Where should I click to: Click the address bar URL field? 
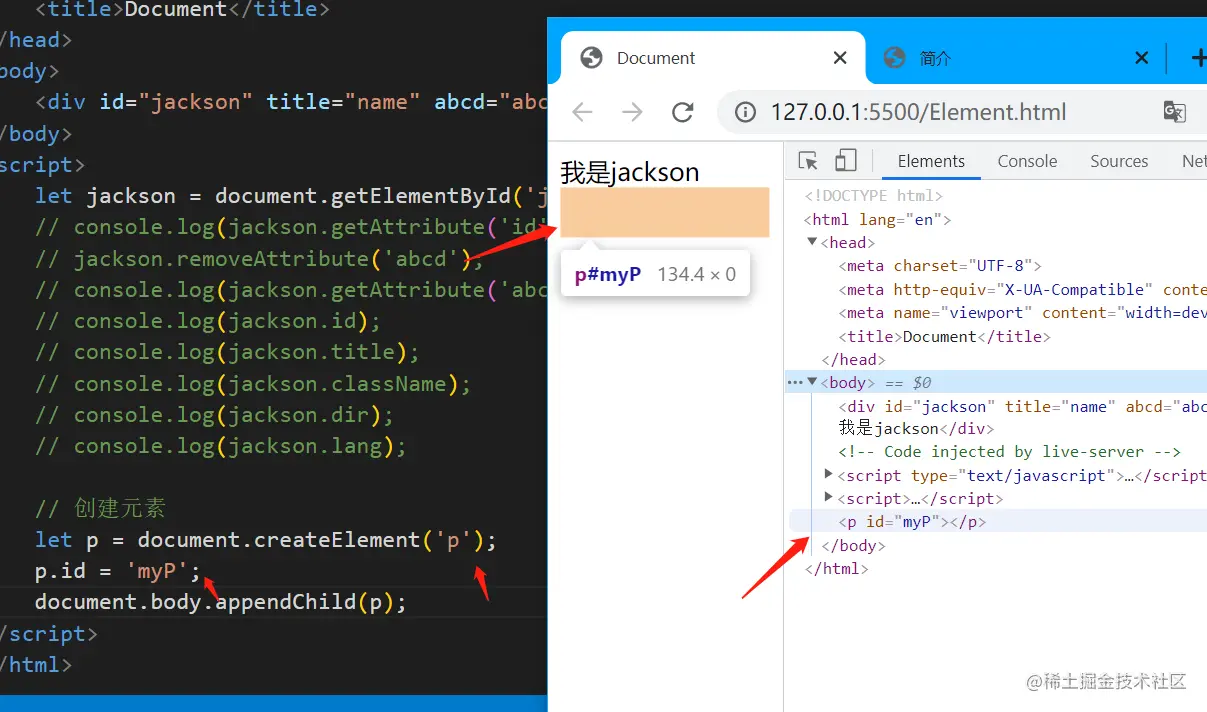tap(918, 112)
